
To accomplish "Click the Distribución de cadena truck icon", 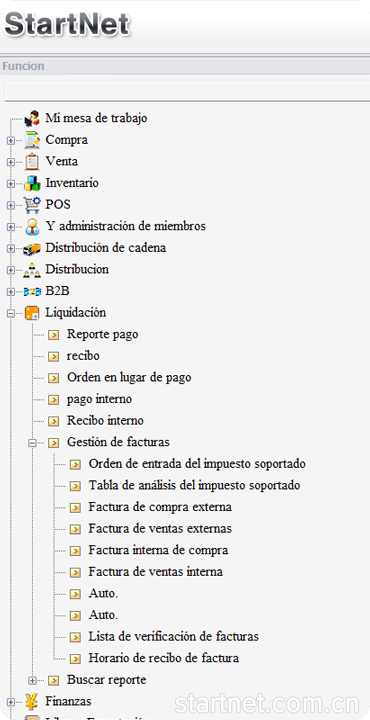I will coord(32,248).
